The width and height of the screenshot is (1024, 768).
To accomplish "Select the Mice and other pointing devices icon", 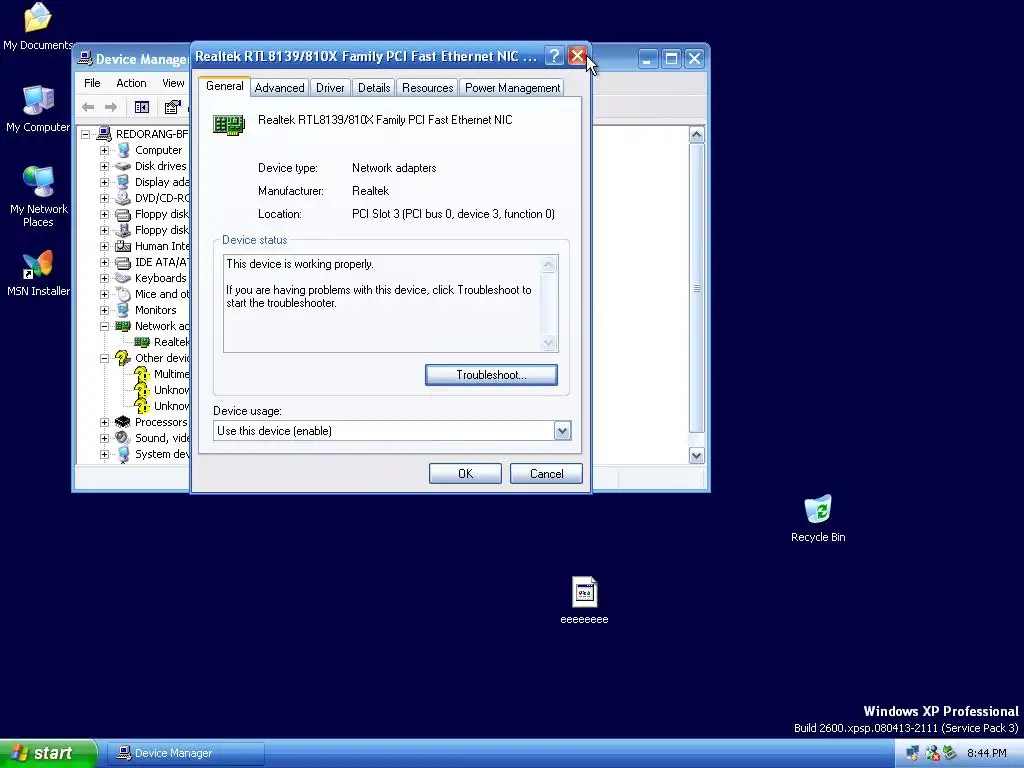I will [123, 294].
